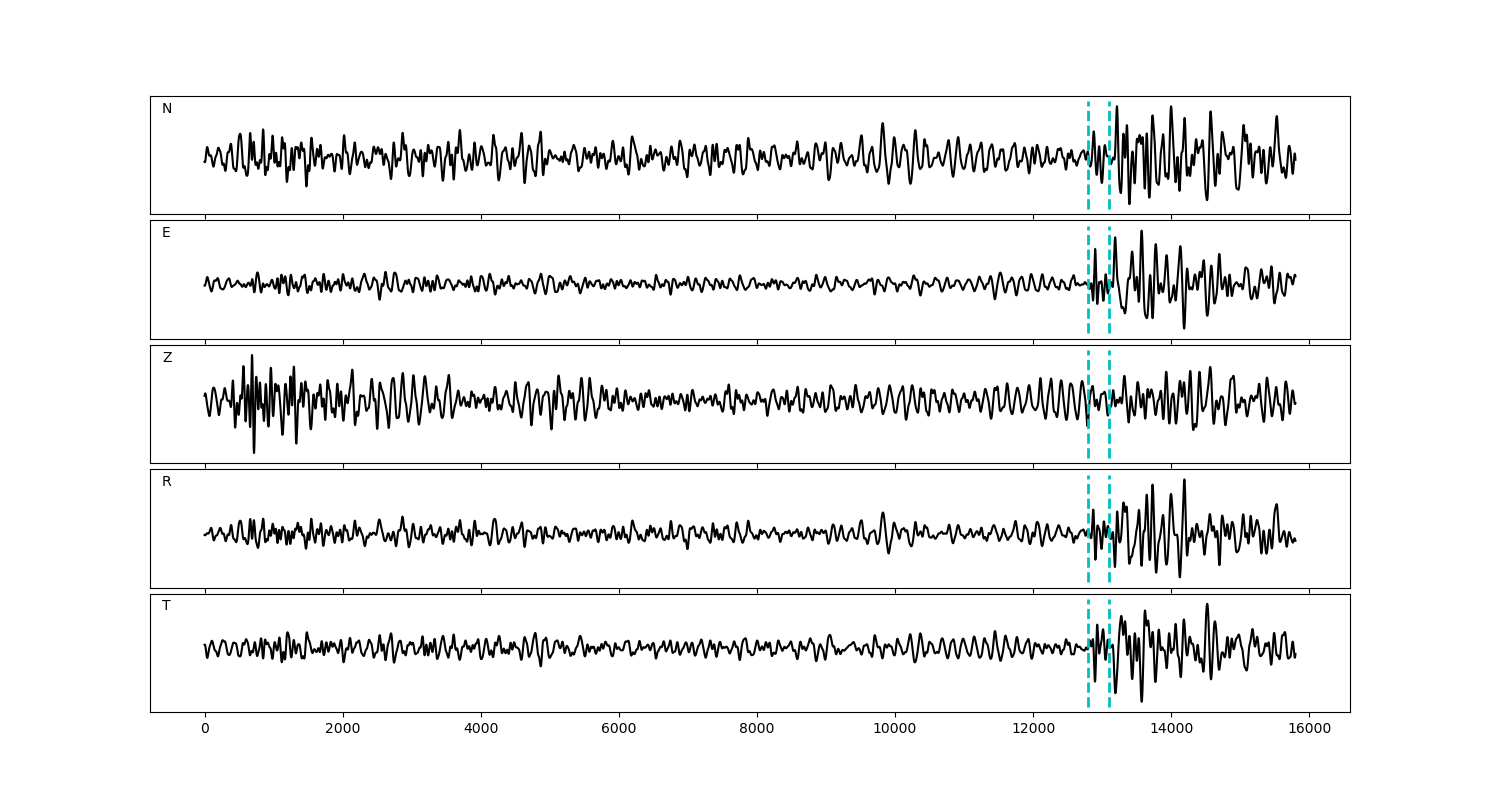Click the T panel label
Viewport: 1500px width, 800px height.
166,606
